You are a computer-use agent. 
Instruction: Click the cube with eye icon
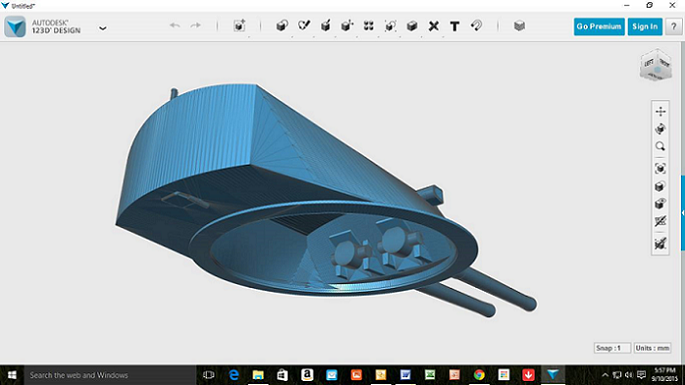click(661, 204)
